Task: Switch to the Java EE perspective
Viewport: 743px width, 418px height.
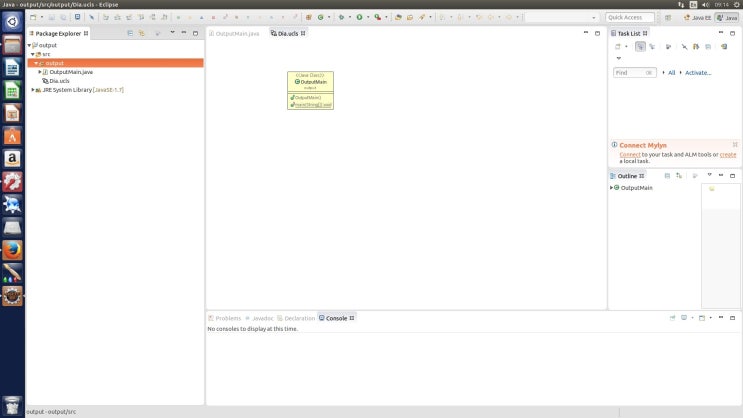Action: [697, 18]
